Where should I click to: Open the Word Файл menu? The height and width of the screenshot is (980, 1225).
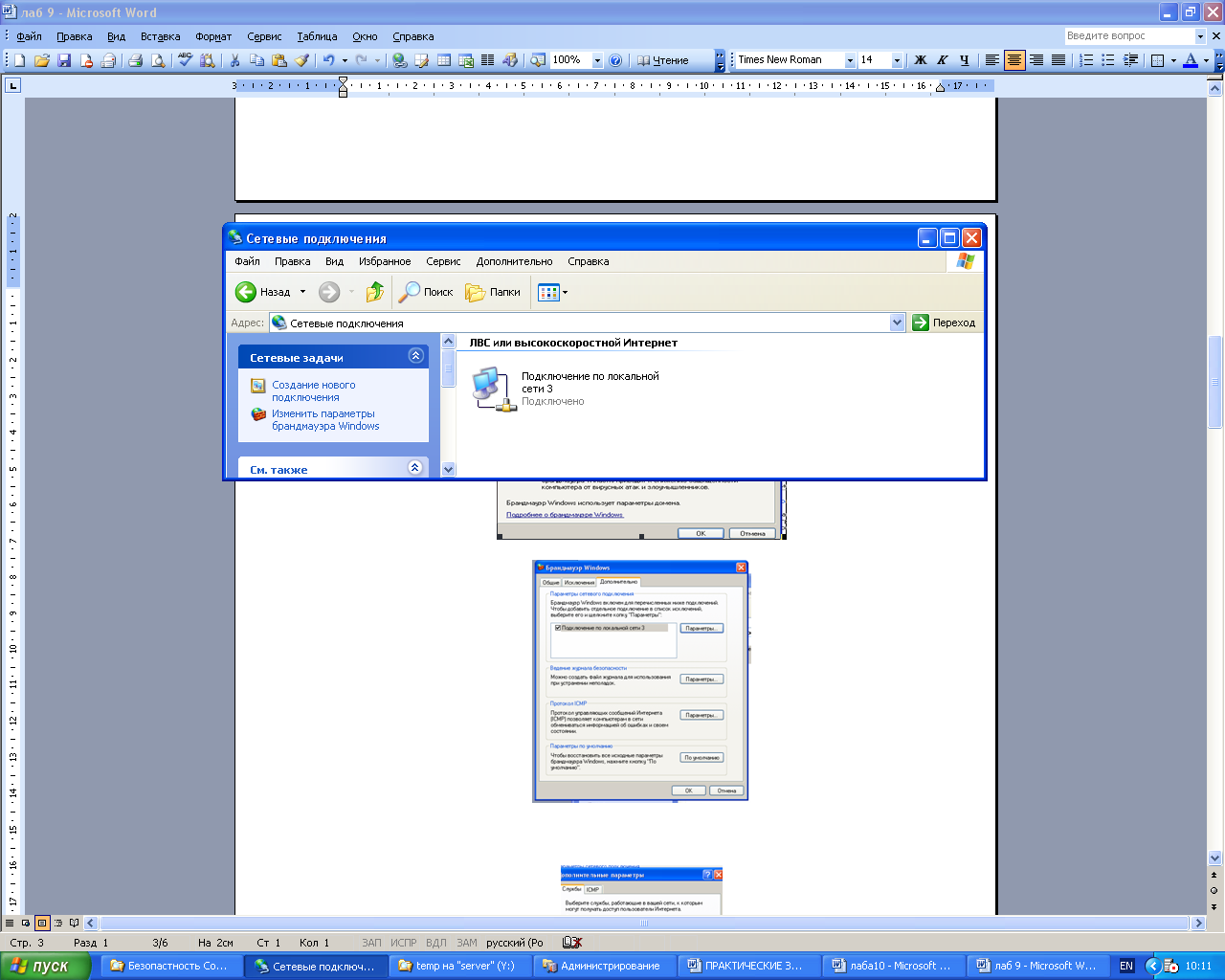29,36
